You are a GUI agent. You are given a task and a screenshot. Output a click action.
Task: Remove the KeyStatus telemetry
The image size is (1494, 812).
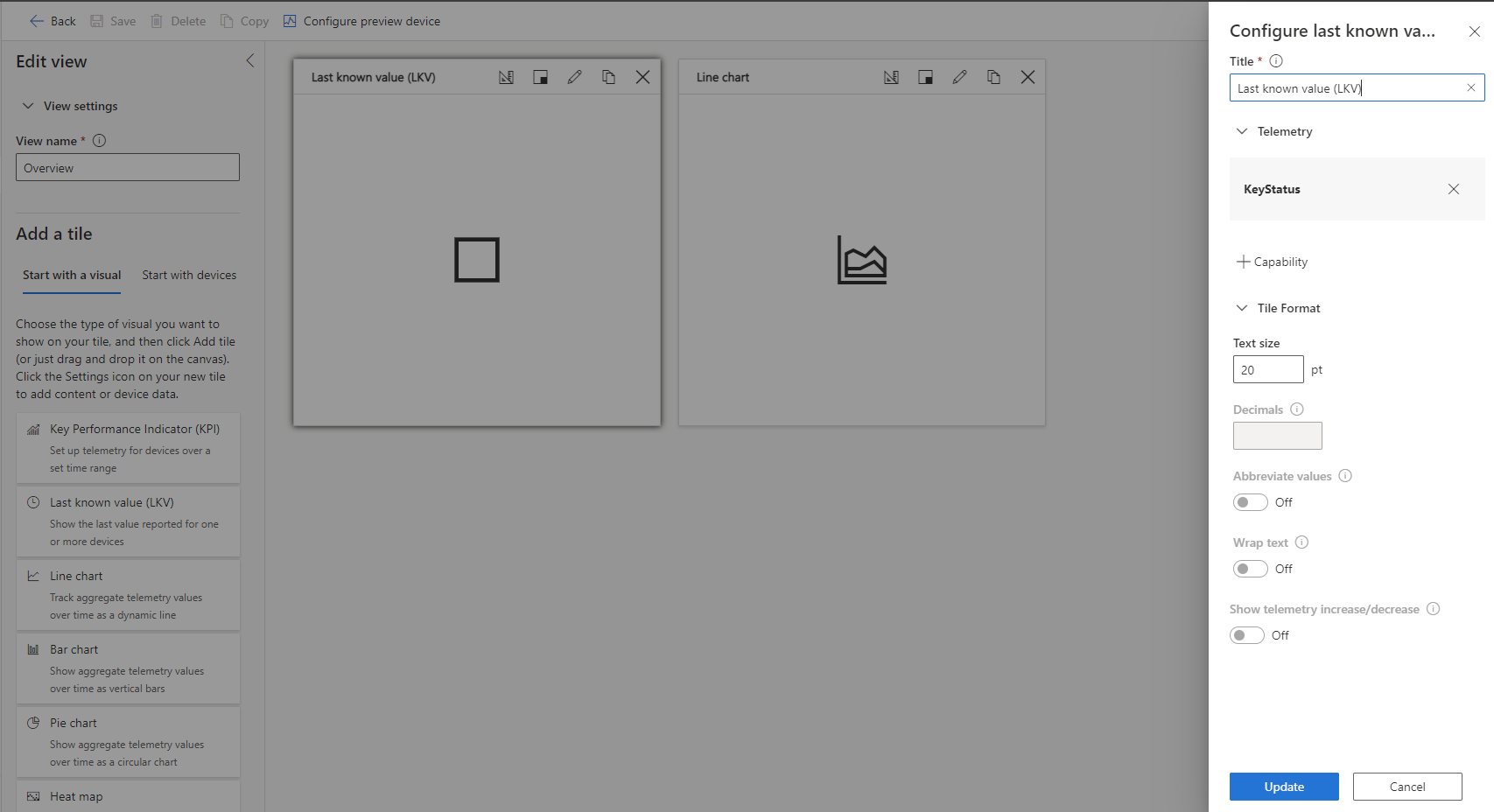point(1454,189)
